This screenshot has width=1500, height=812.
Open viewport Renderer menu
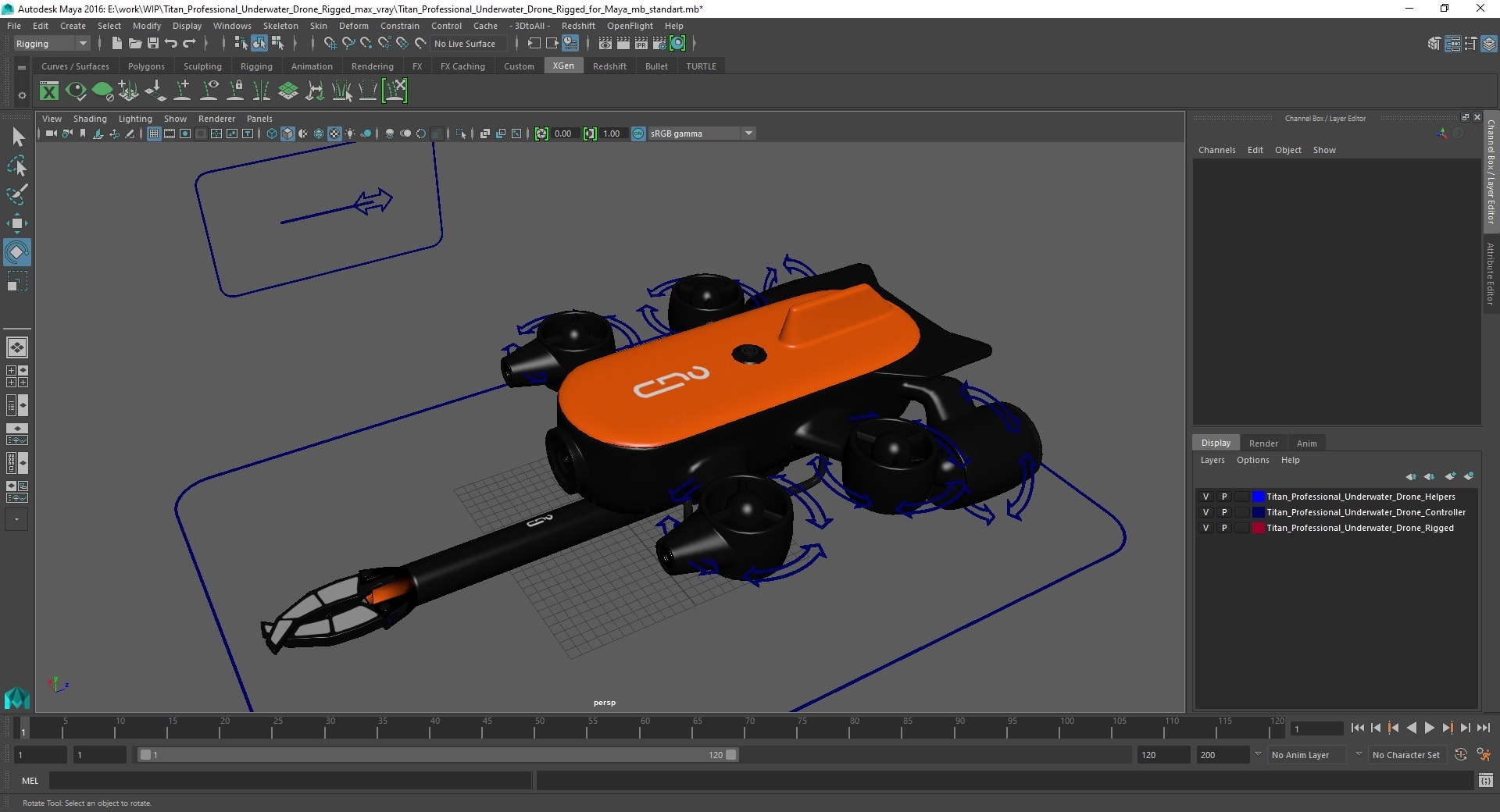(216, 119)
